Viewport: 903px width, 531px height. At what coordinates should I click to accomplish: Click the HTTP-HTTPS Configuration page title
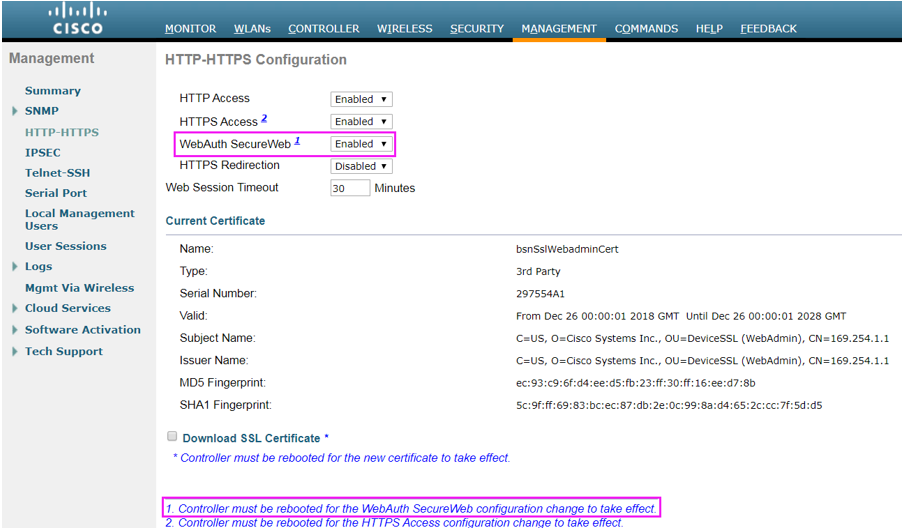click(x=256, y=59)
